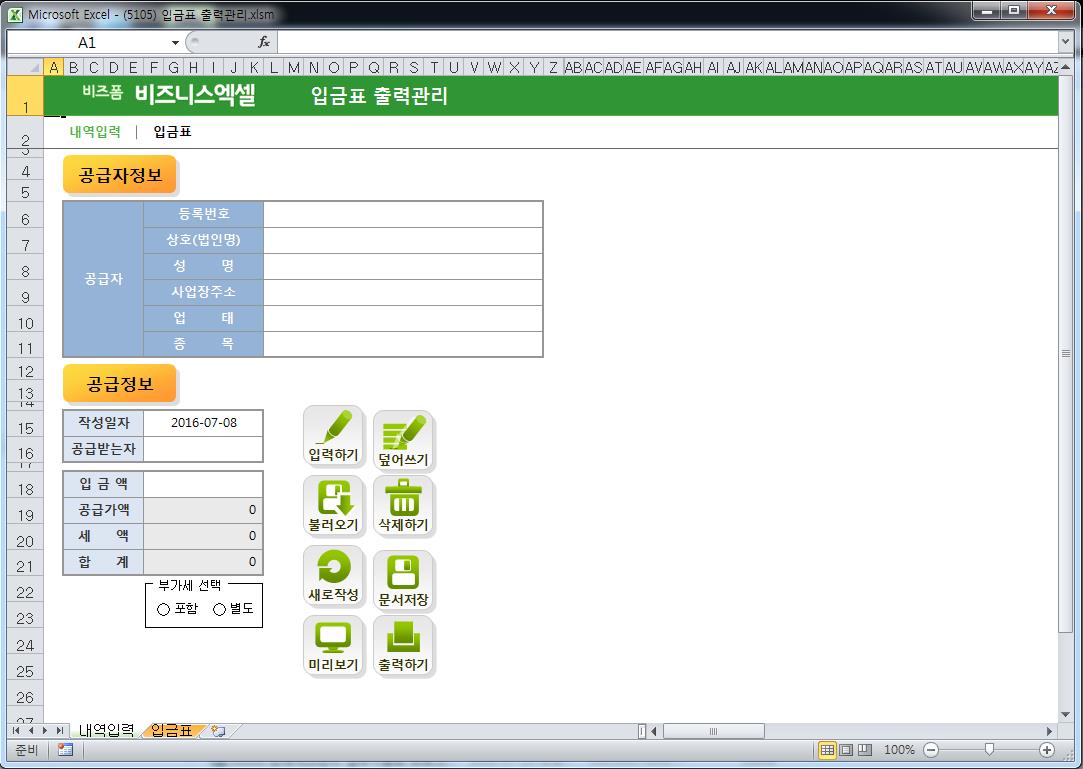1083x769 pixels.
Task: Click the 삭제하기 trash icon button
Action: click(x=403, y=506)
